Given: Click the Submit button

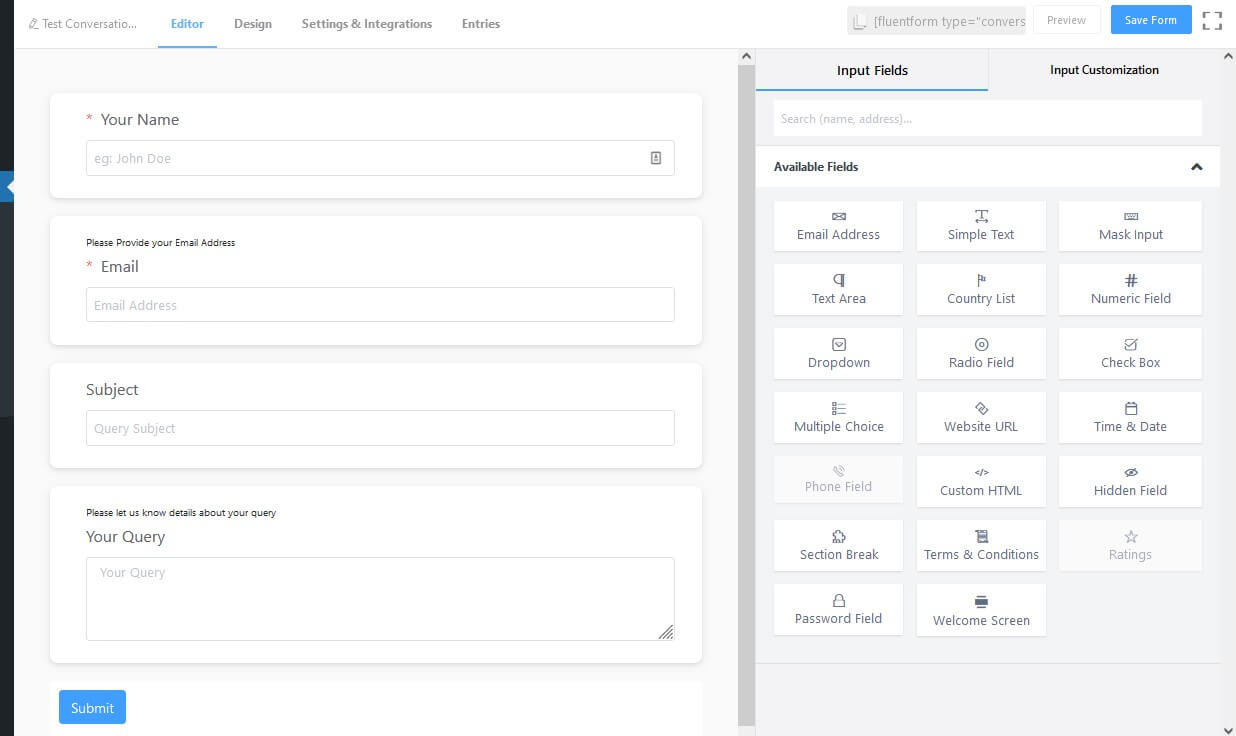Looking at the screenshot, I should (92, 707).
